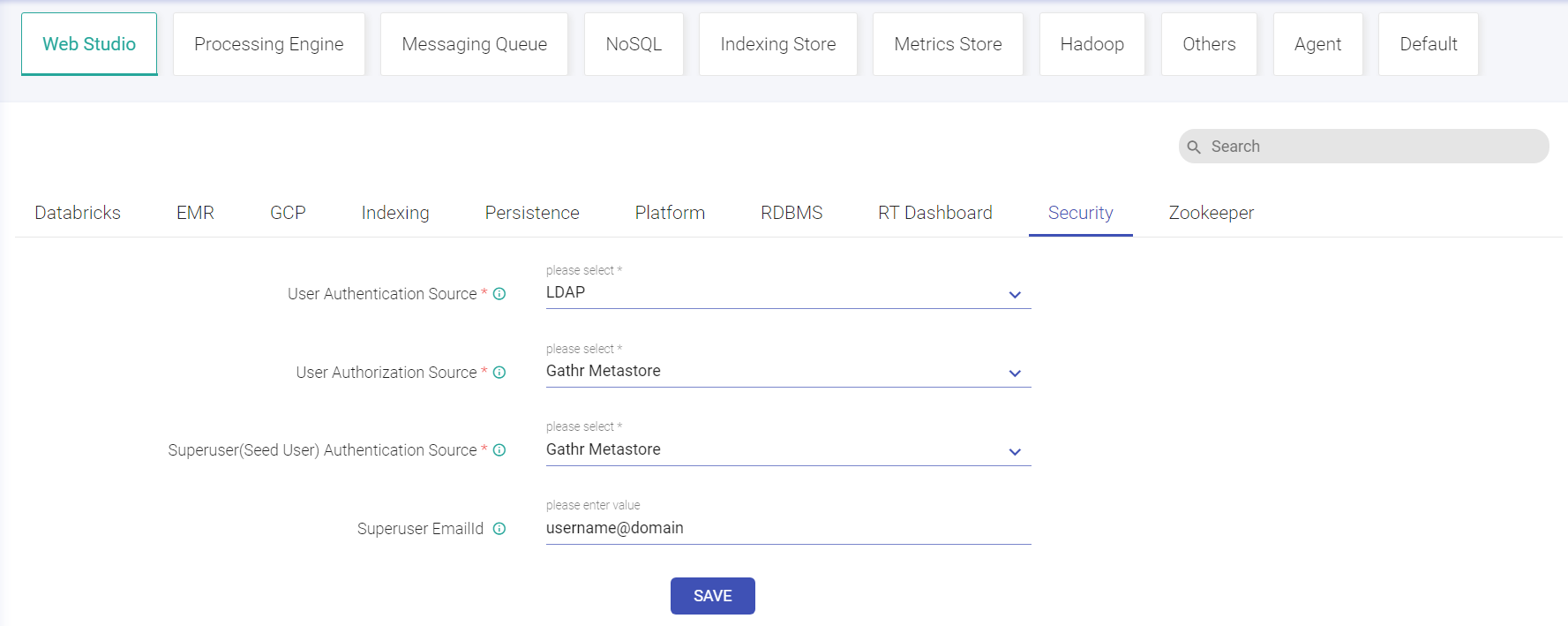Viewport: 1568px width, 626px height.
Task: Open the User Authorization Source dropdown
Action: [1015, 373]
